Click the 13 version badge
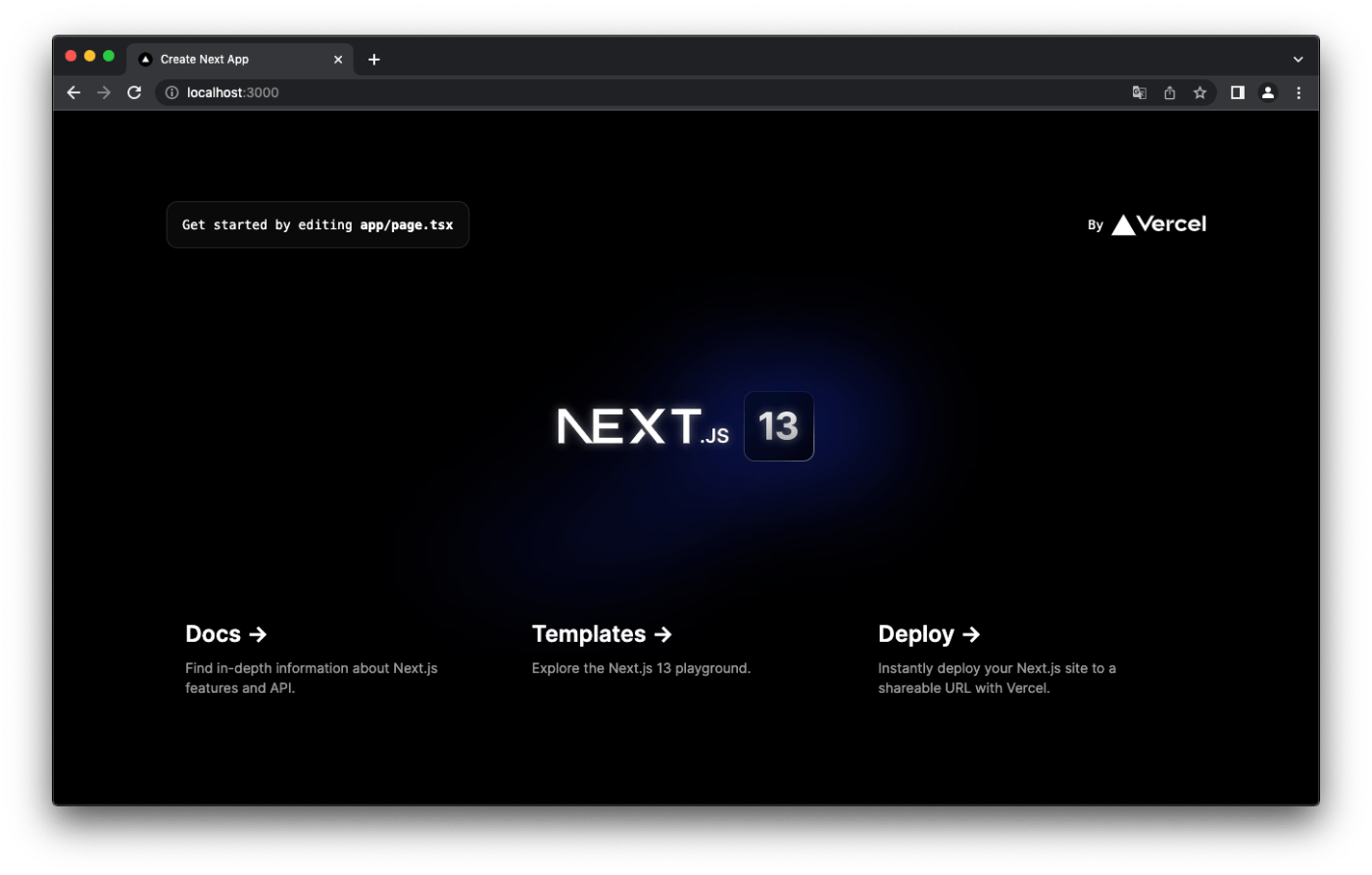The height and width of the screenshot is (875, 1372). coord(779,426)
